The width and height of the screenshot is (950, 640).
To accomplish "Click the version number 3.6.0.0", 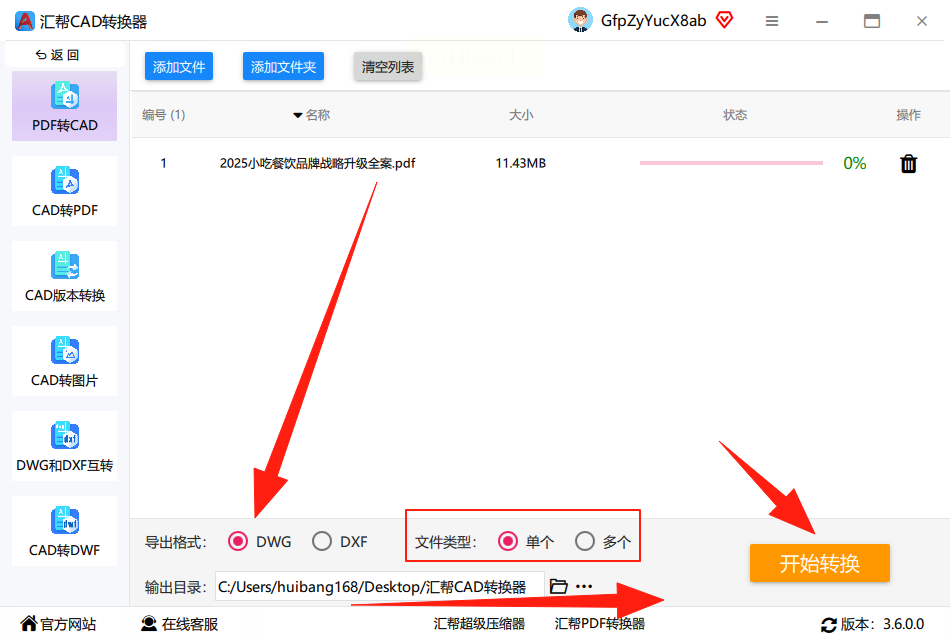I will pyautogui.click(x=903, y=624).
